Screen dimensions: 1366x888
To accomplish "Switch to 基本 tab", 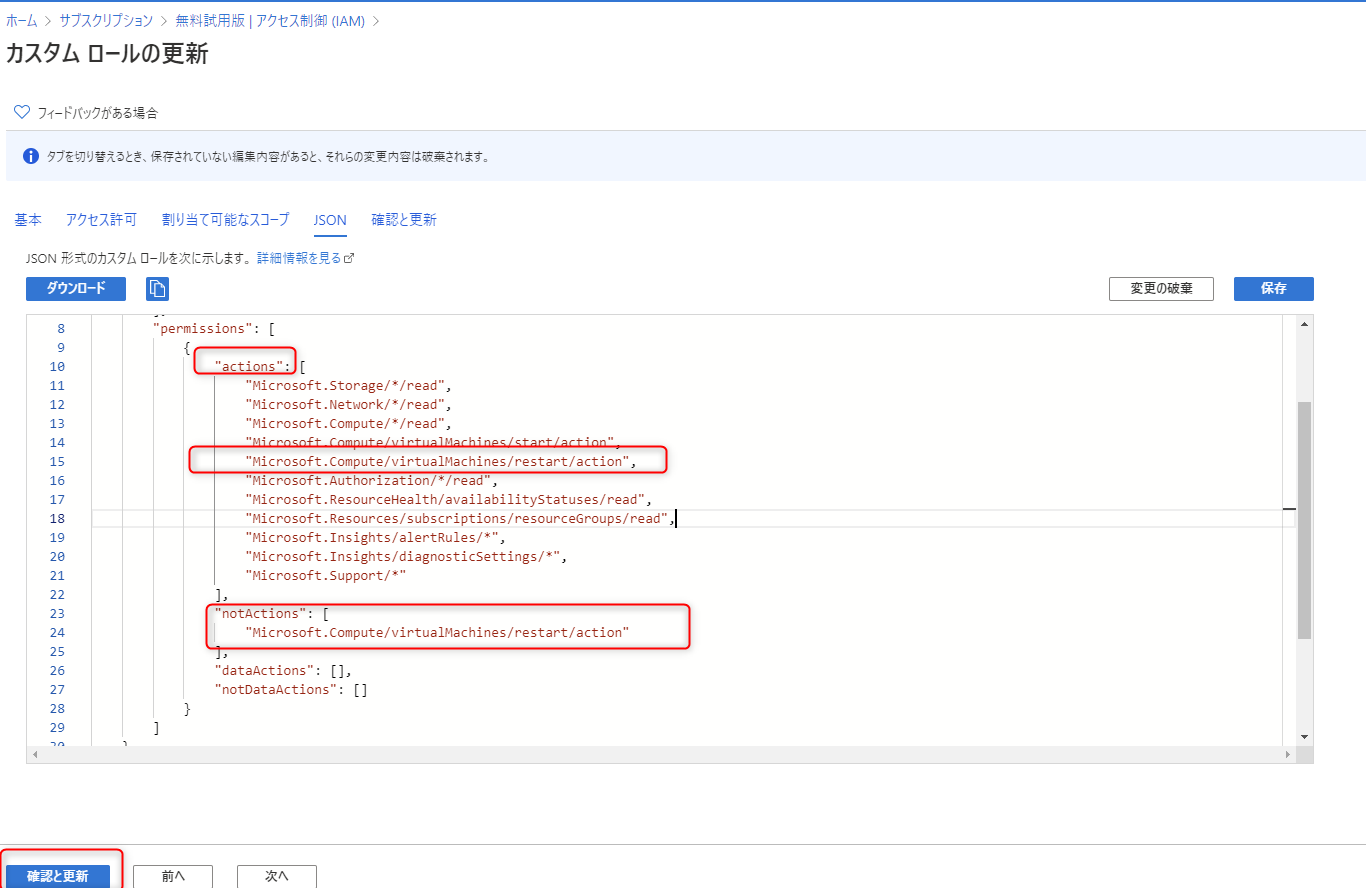I will 28,220.
